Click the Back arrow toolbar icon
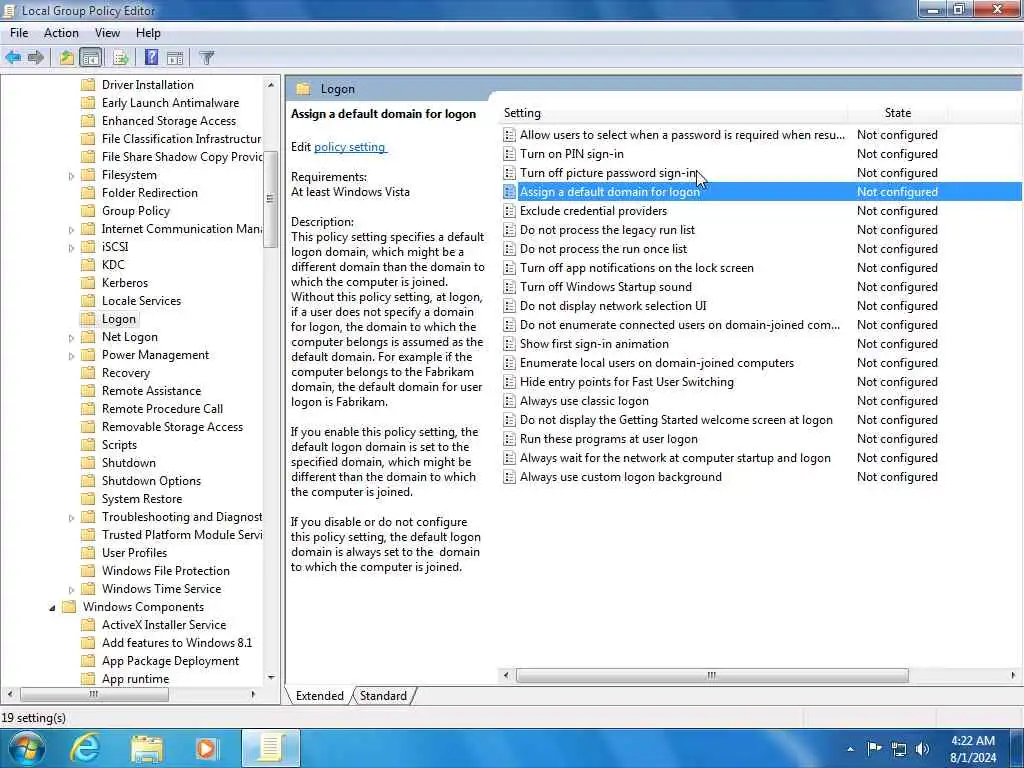Viewport: 1024px width, 768px height. point(13,57)
